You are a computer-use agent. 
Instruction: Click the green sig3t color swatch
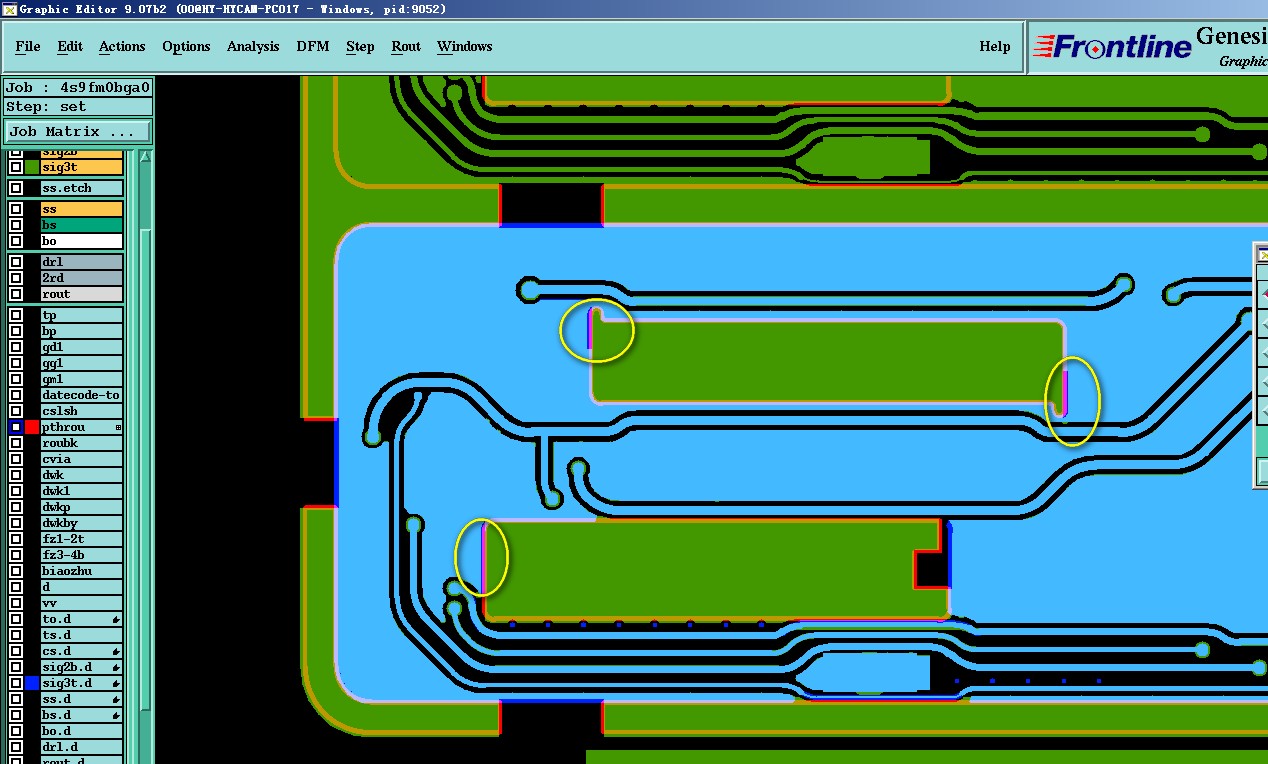click(x=32, y=167)
